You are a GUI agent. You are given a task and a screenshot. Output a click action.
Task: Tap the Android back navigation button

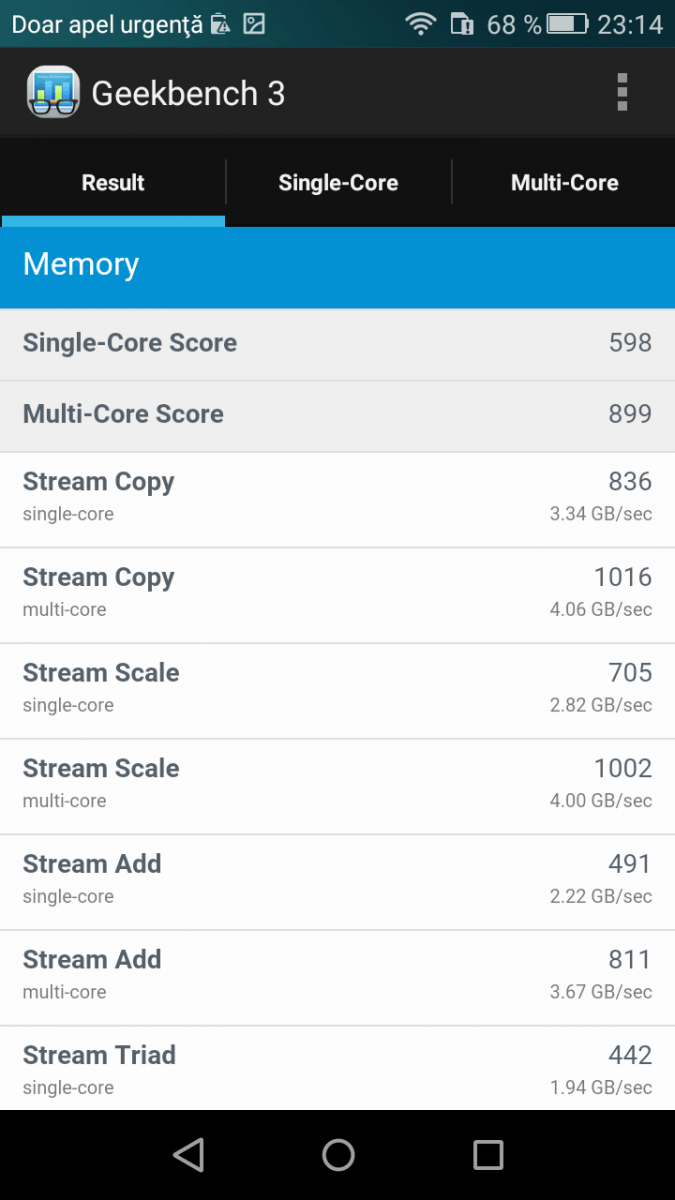188,1155
